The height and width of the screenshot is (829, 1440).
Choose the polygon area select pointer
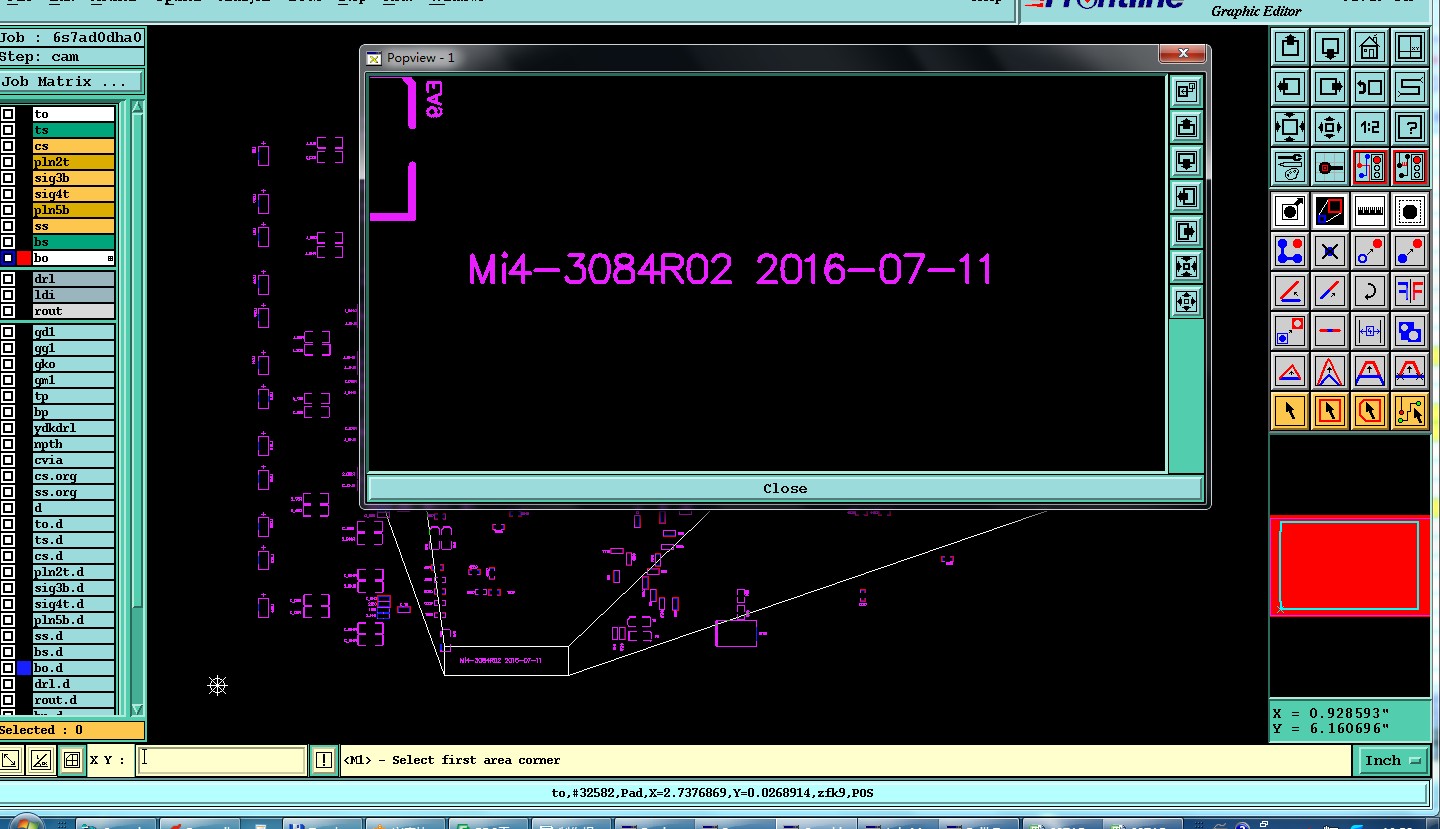click(1370, 411)
